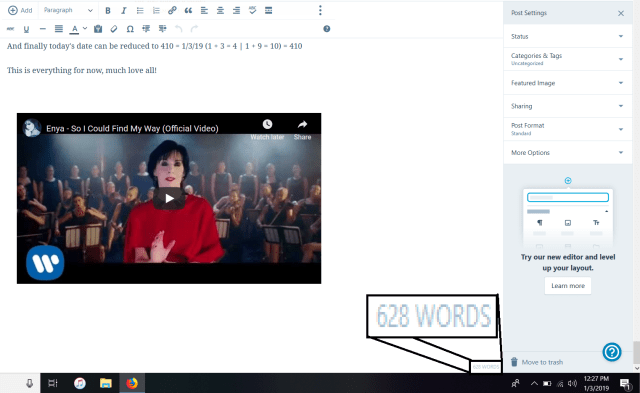Open Task View from taskbar
This screenshot has height=393, width=640.
click(53, 383)
